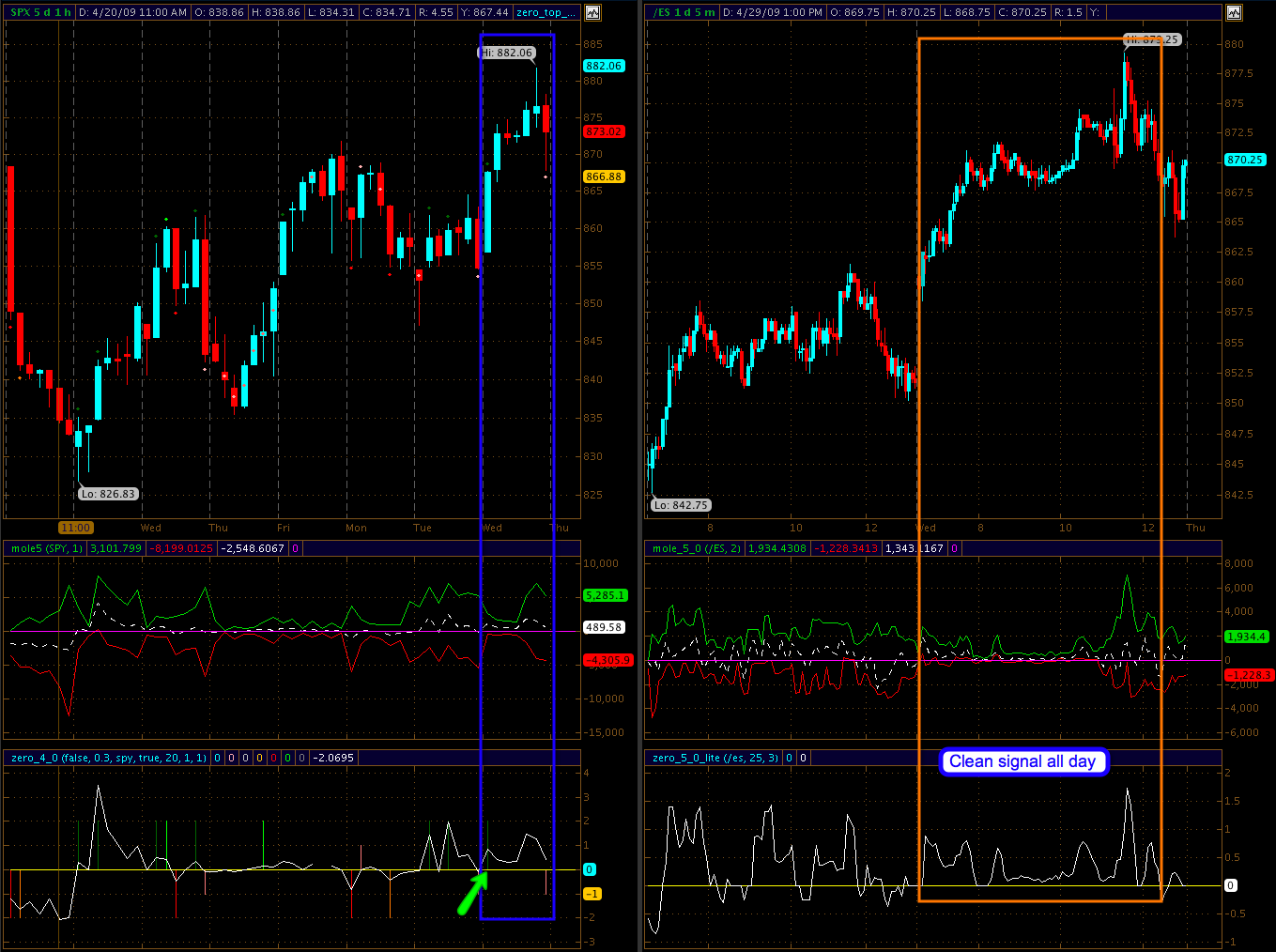Image resolution: width=1276 pixels, height=952 pixels.
Task: Open the zero_top_ study label in SPX header
Action: (546, 12)
